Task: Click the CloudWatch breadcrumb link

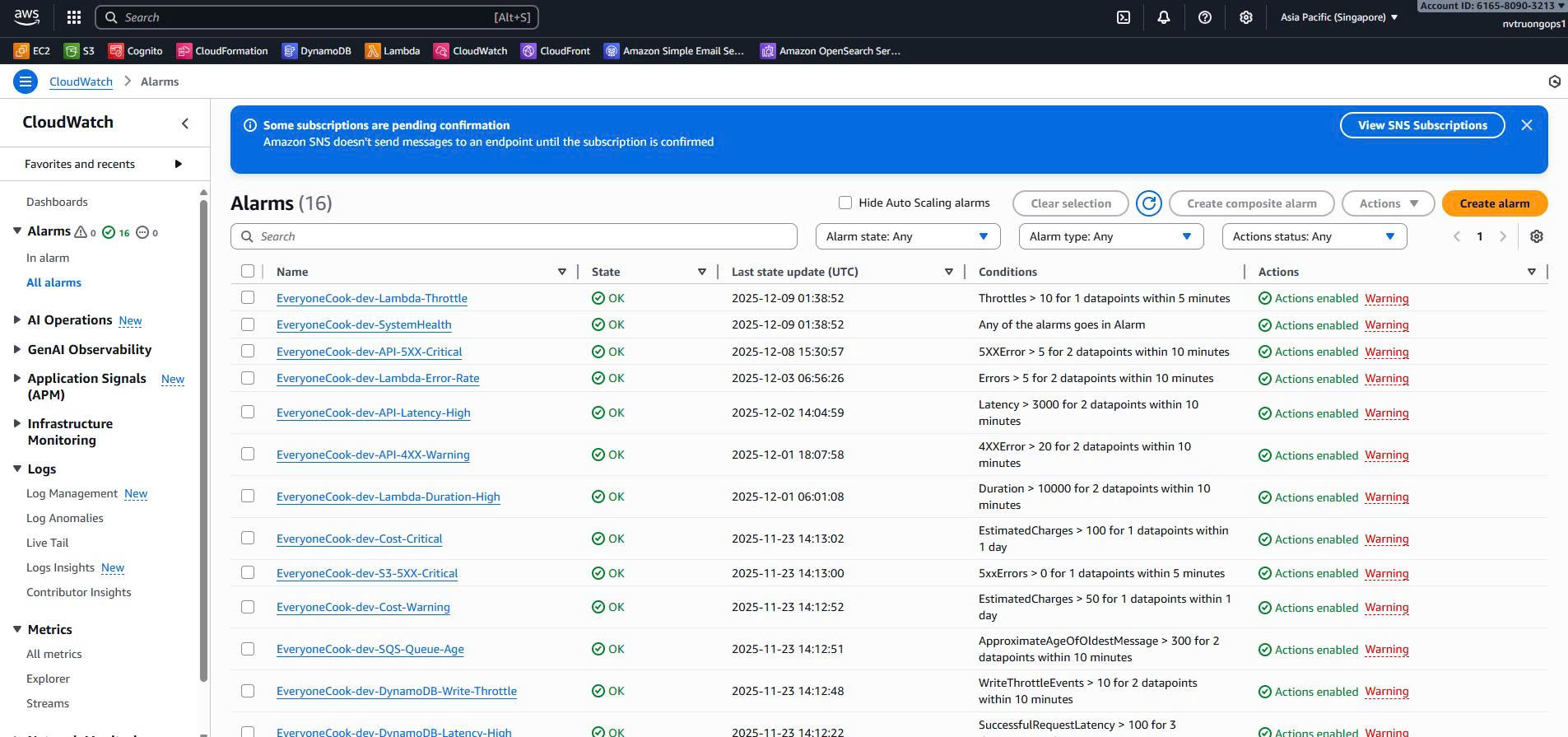Action: click(x=81, y=82)
